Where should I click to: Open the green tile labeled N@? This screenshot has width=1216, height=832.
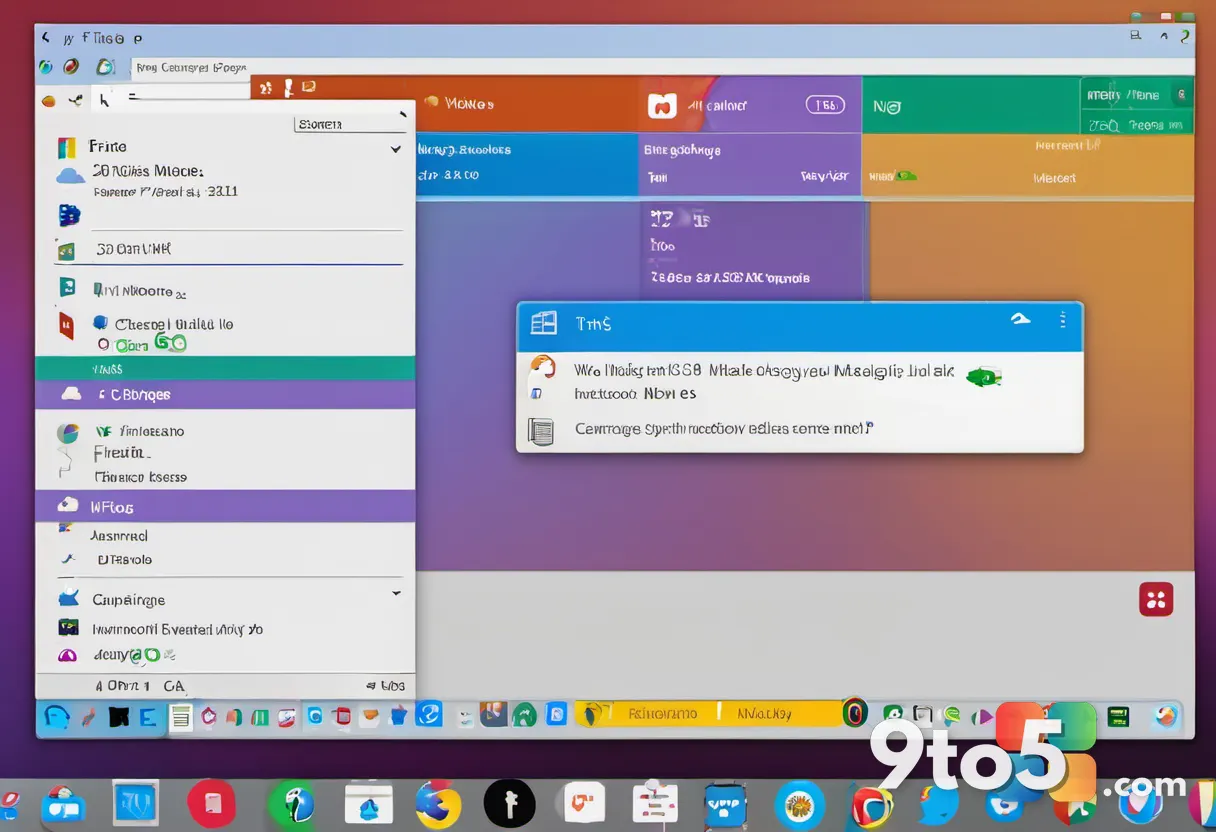coord(970,105)
